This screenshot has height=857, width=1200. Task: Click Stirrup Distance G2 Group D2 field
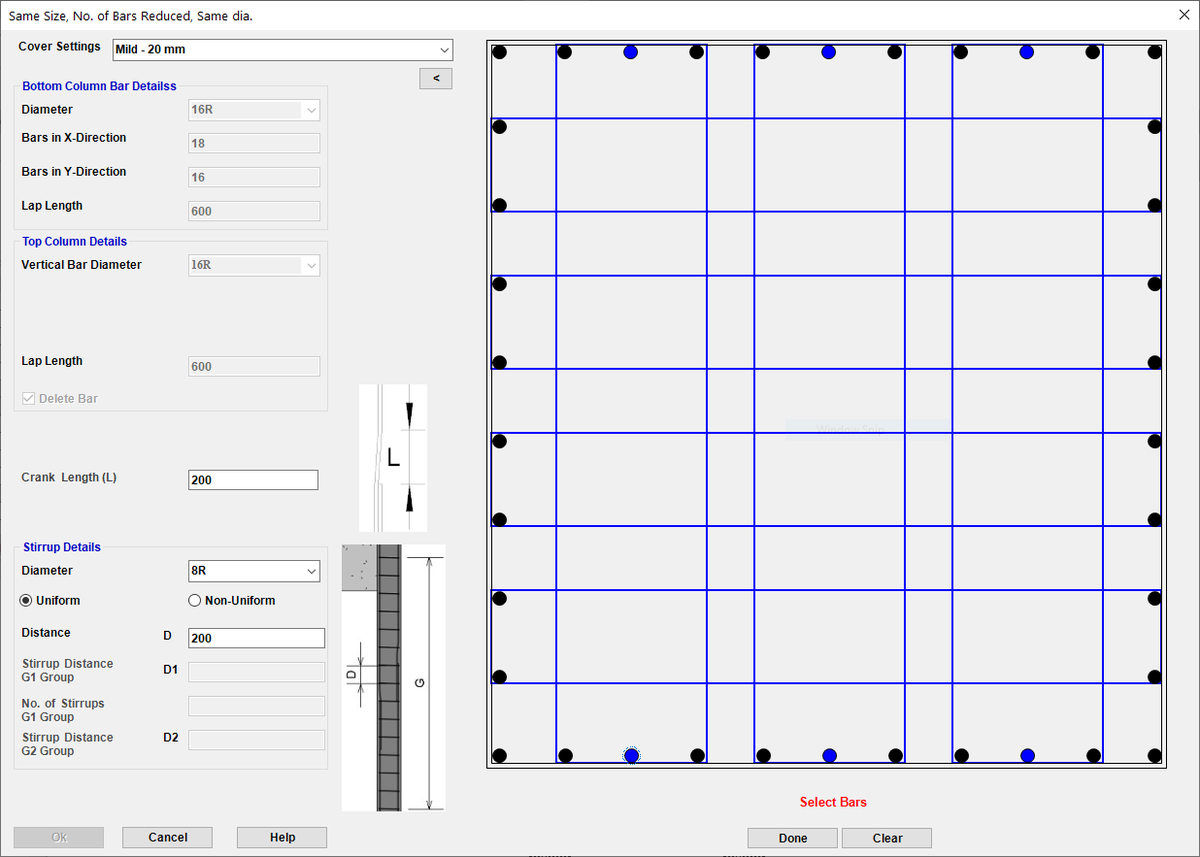point(256,740)
